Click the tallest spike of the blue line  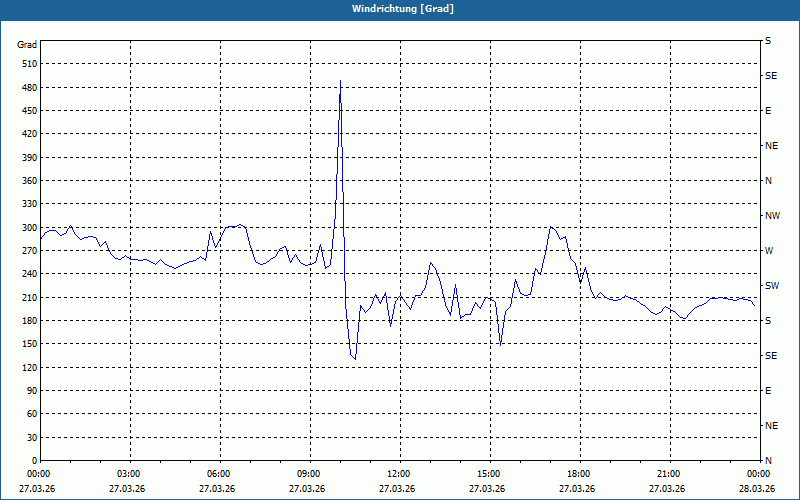(340, 81)
